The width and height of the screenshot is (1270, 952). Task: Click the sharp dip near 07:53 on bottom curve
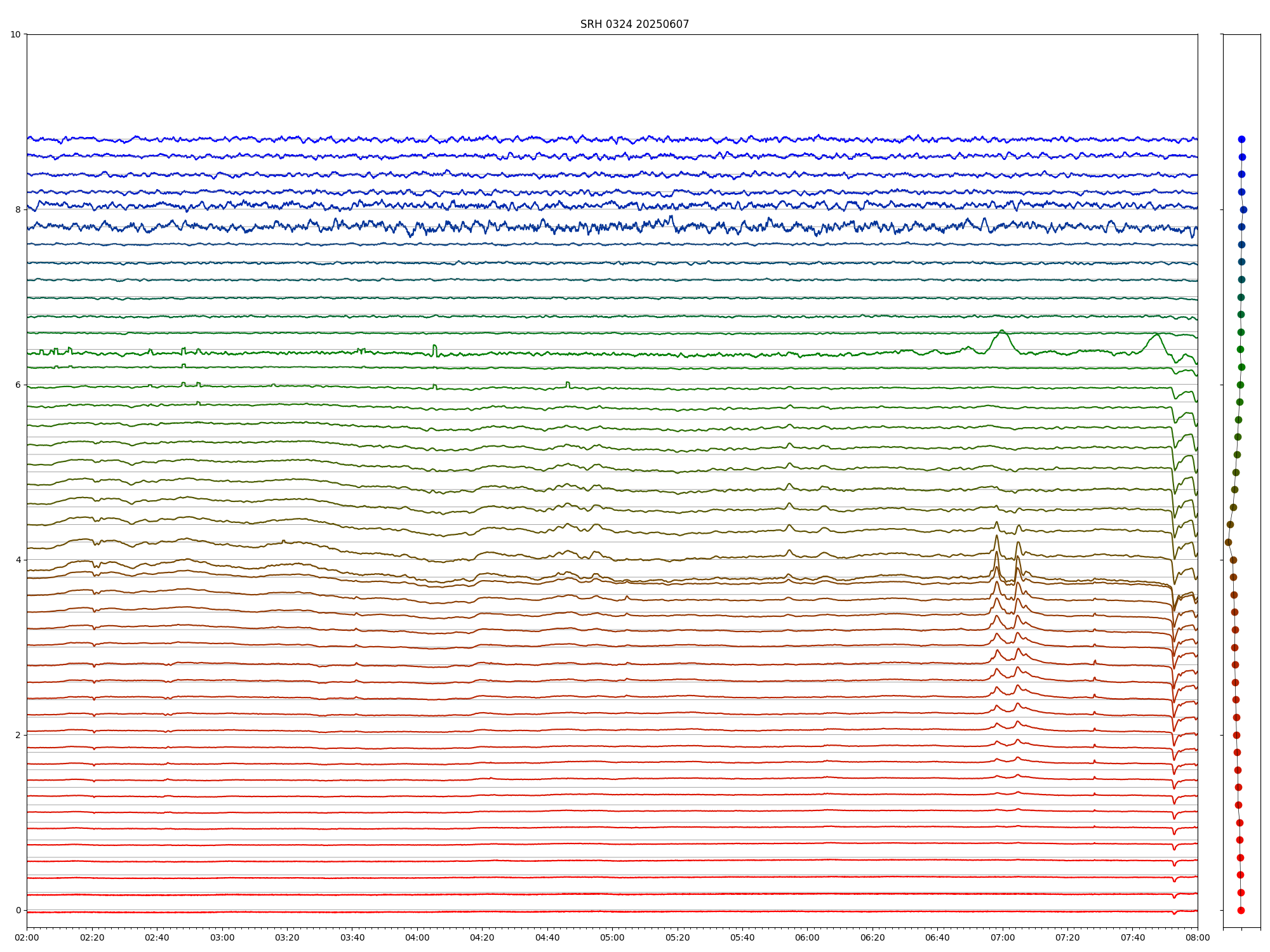[1174, 913]
